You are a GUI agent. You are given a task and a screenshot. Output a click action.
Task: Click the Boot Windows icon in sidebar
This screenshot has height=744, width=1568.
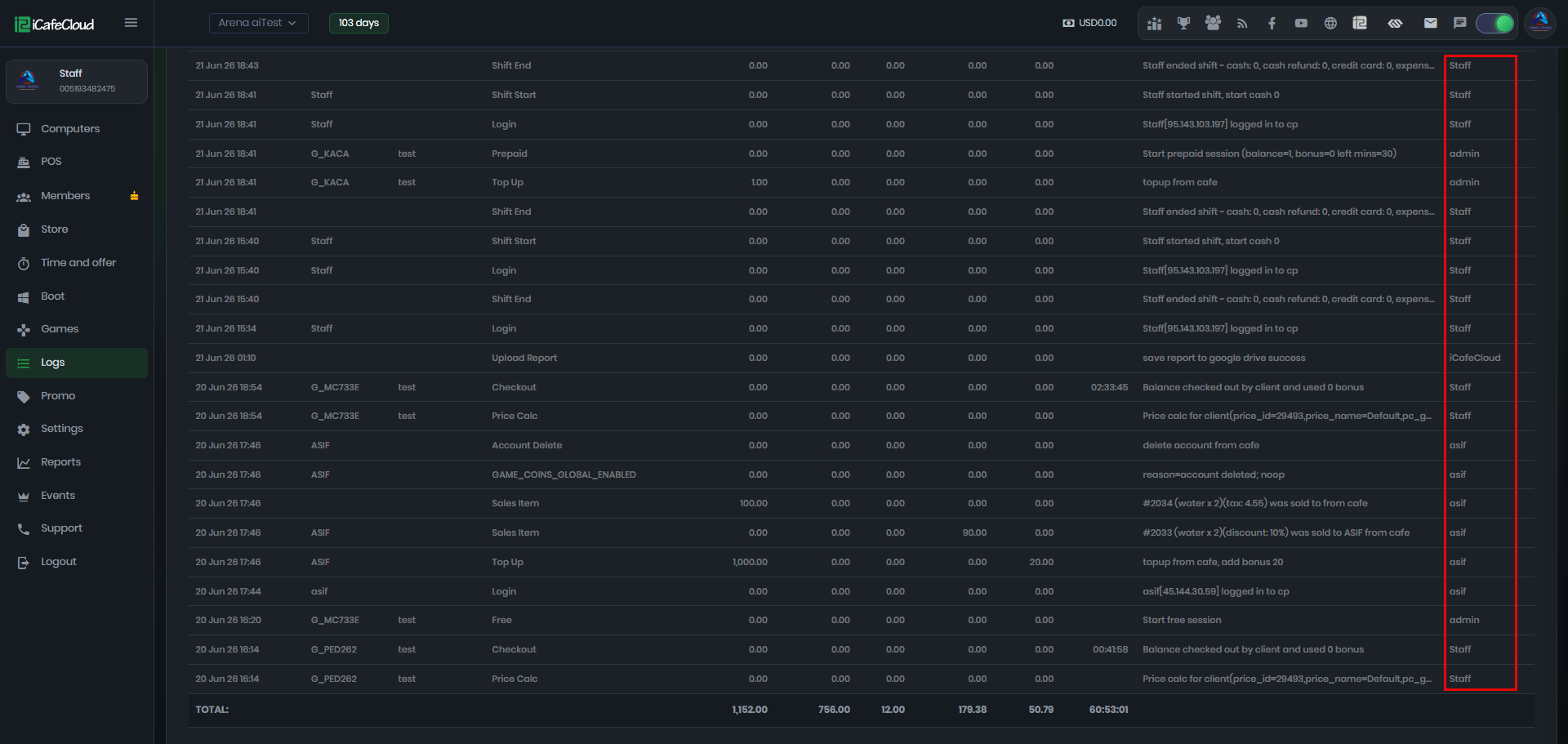24,296
